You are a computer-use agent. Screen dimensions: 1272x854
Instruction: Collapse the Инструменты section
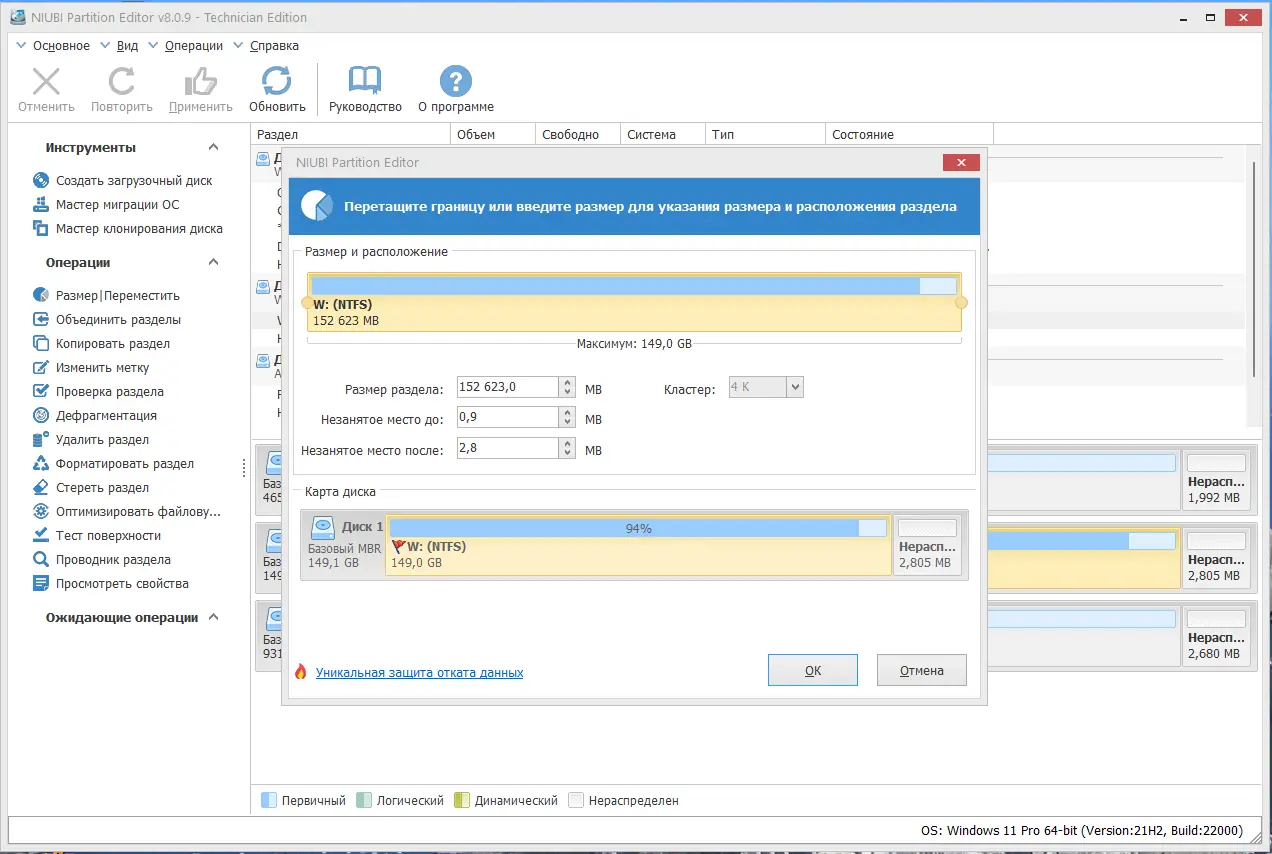[x=213, y=147]
